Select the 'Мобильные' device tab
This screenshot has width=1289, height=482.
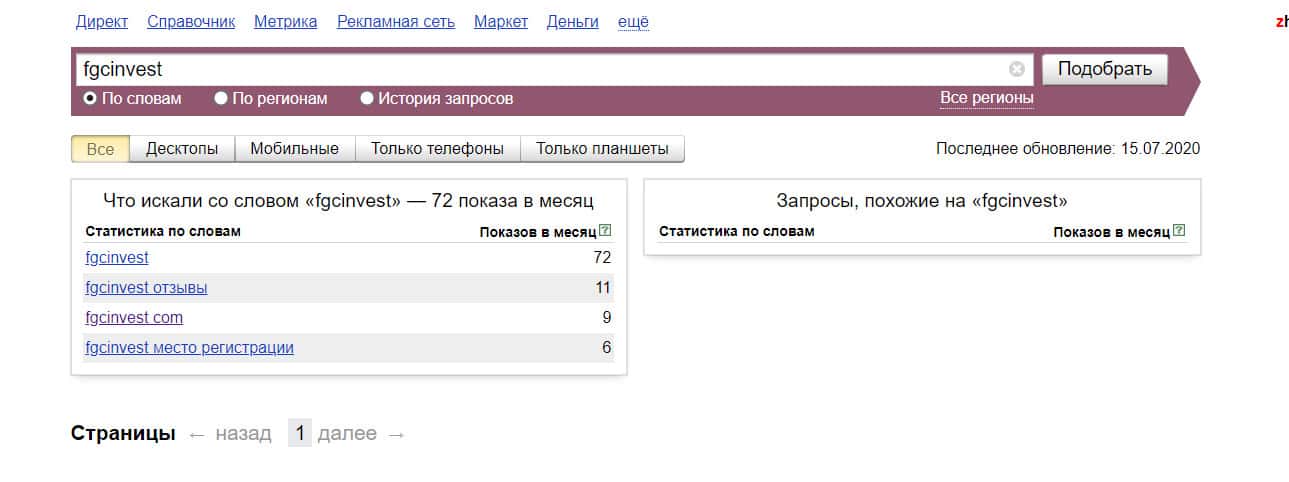point(294,149)
